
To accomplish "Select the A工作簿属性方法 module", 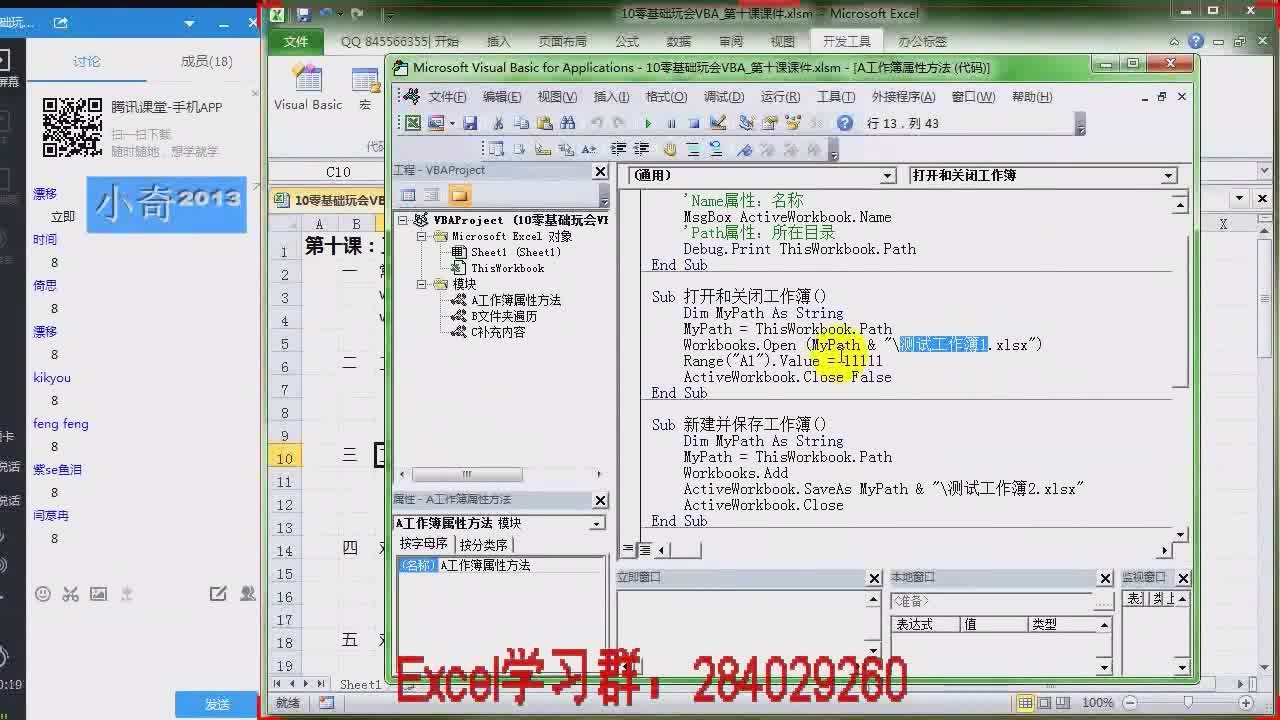I will click(x=515, y=300).
